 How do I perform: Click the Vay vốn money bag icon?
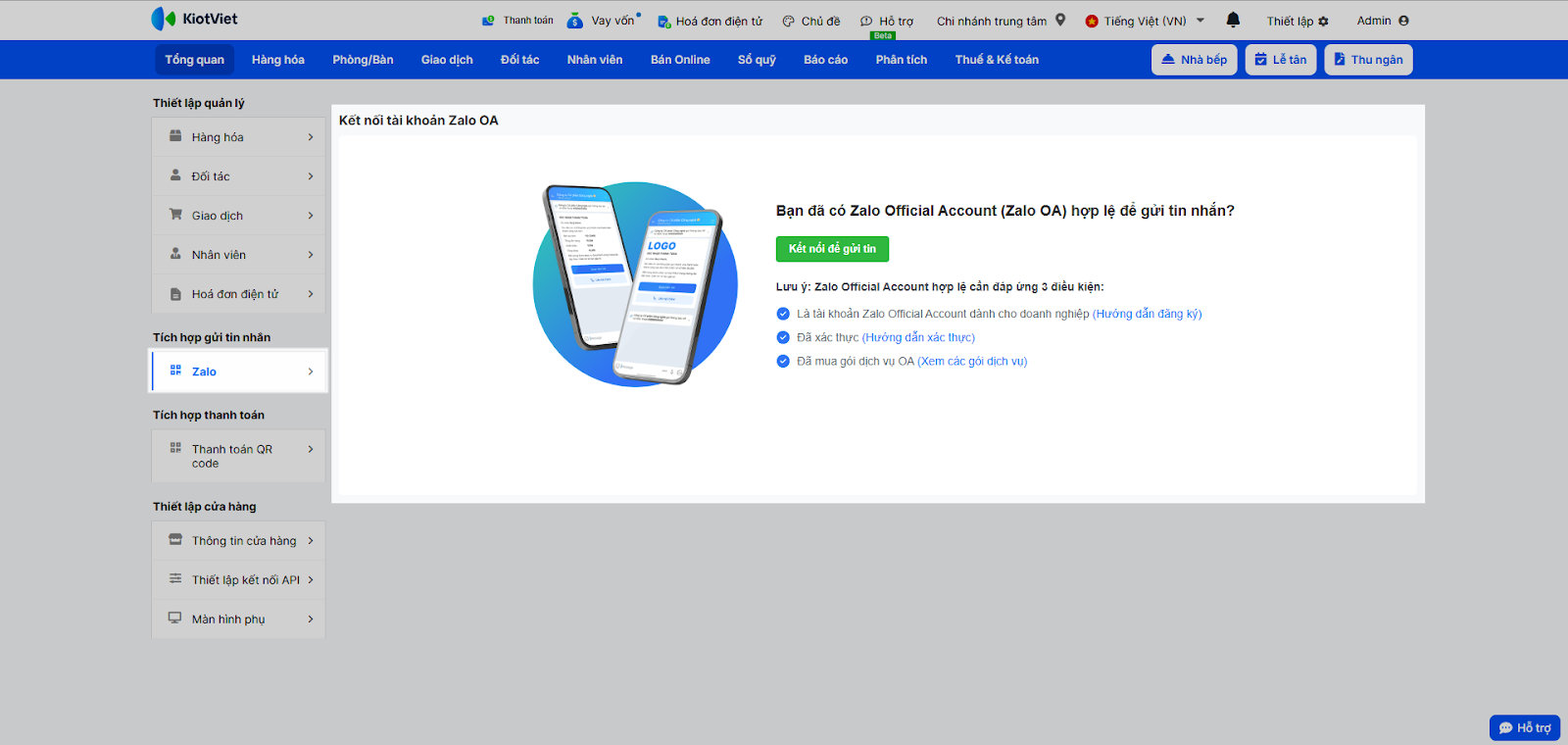click(575, 20)
